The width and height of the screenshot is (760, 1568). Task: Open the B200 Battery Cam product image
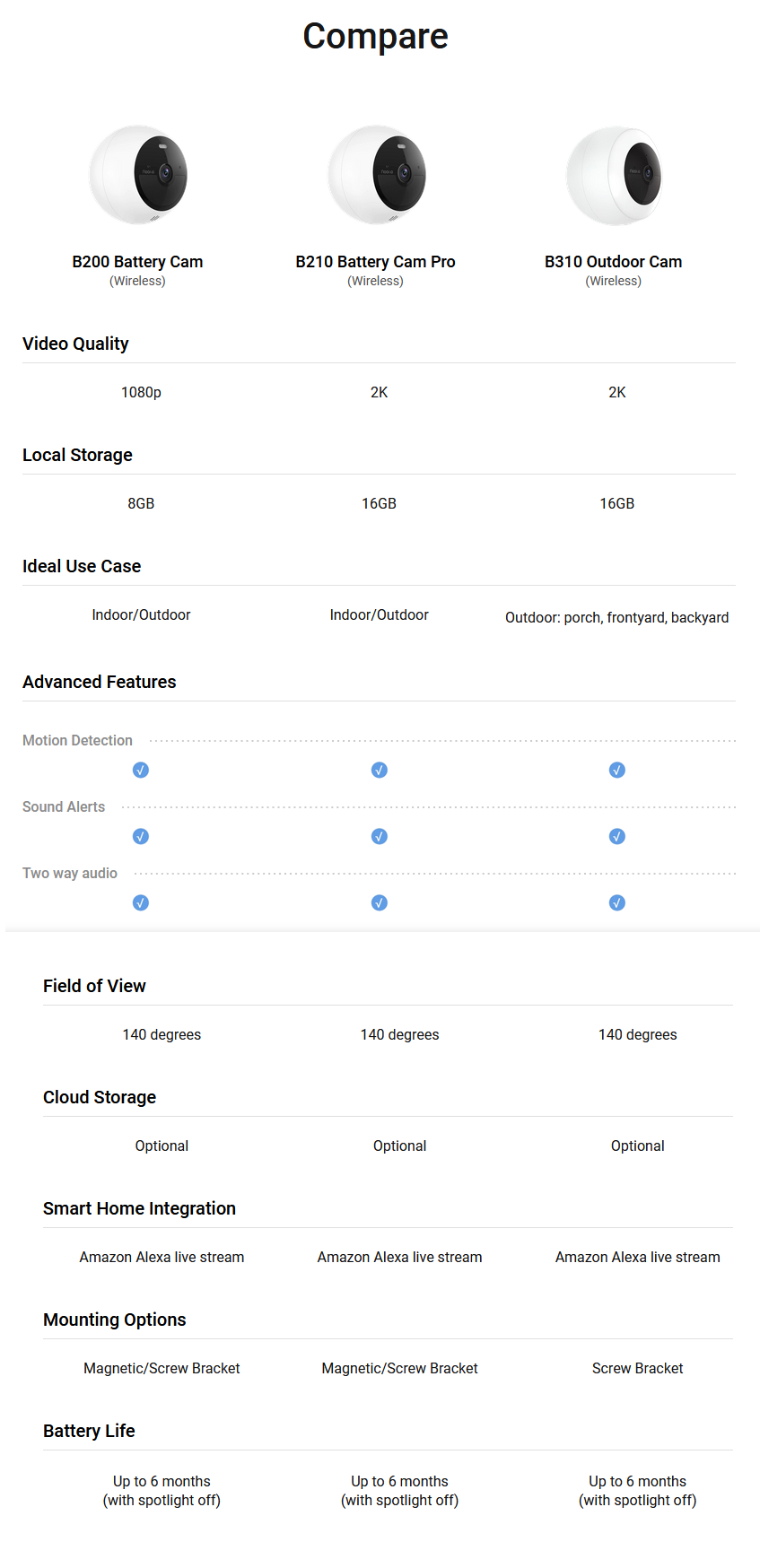138,175
